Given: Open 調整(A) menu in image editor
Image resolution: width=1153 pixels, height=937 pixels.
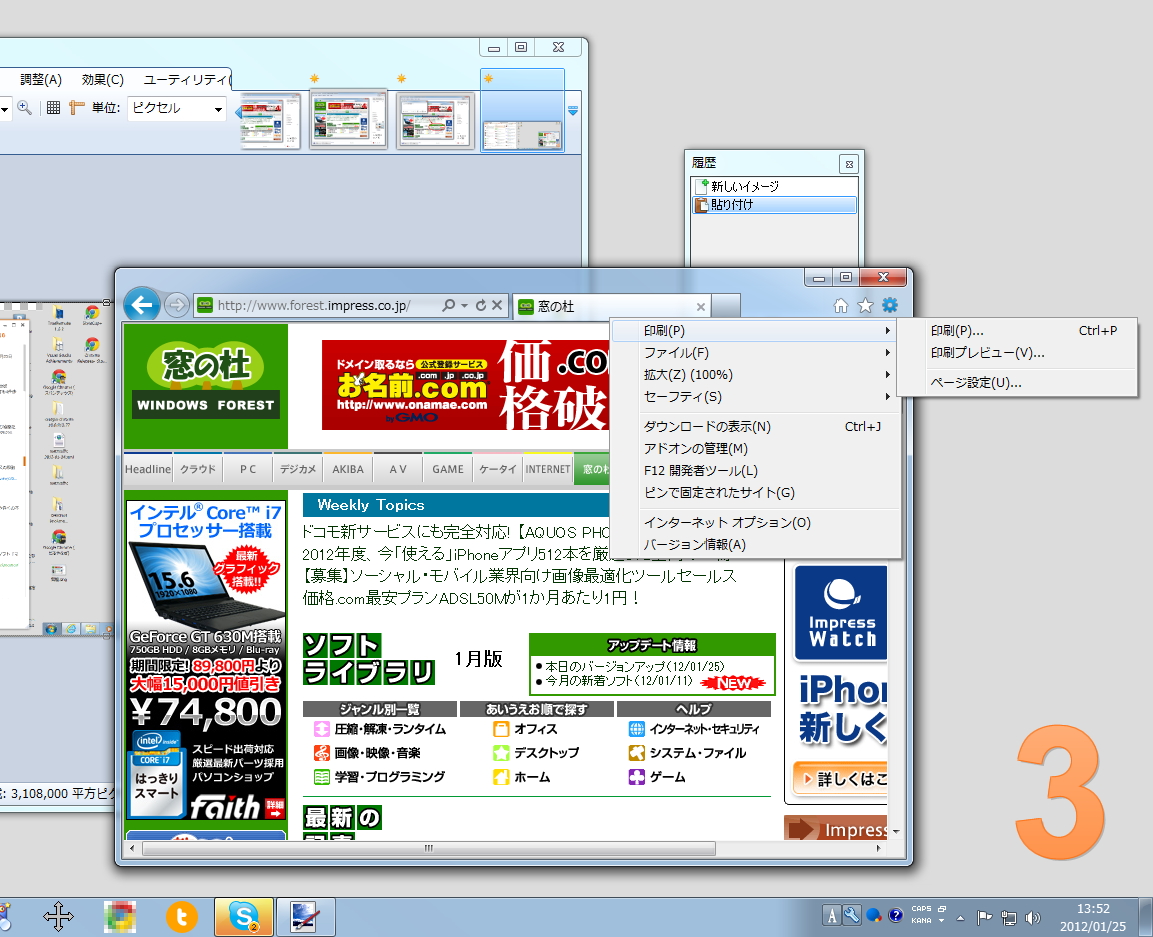Looking at the screenshot, I should tap(40, 79).
